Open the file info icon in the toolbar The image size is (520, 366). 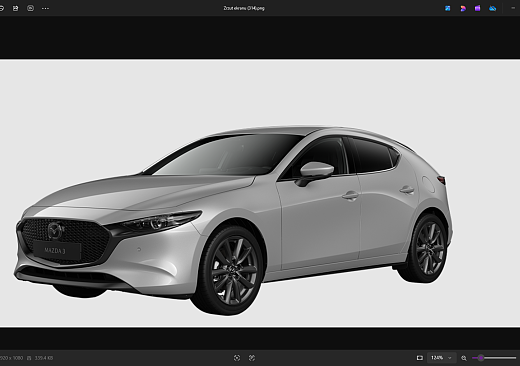coord(30,8)
